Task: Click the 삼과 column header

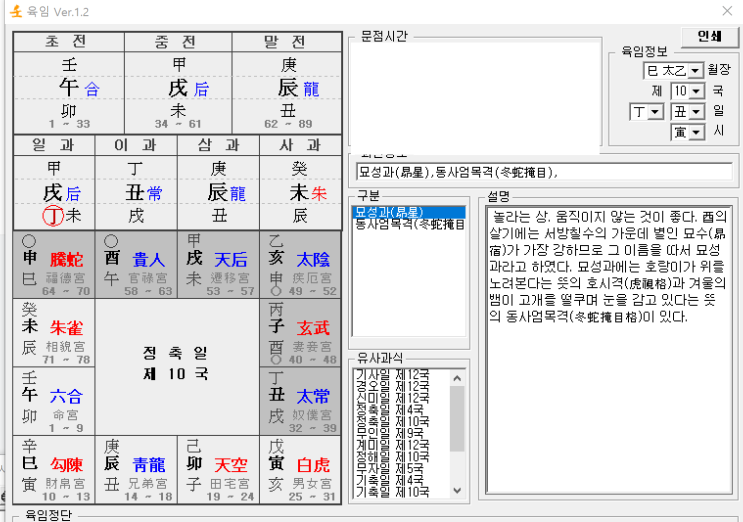Action: click(x=218, y=145)
